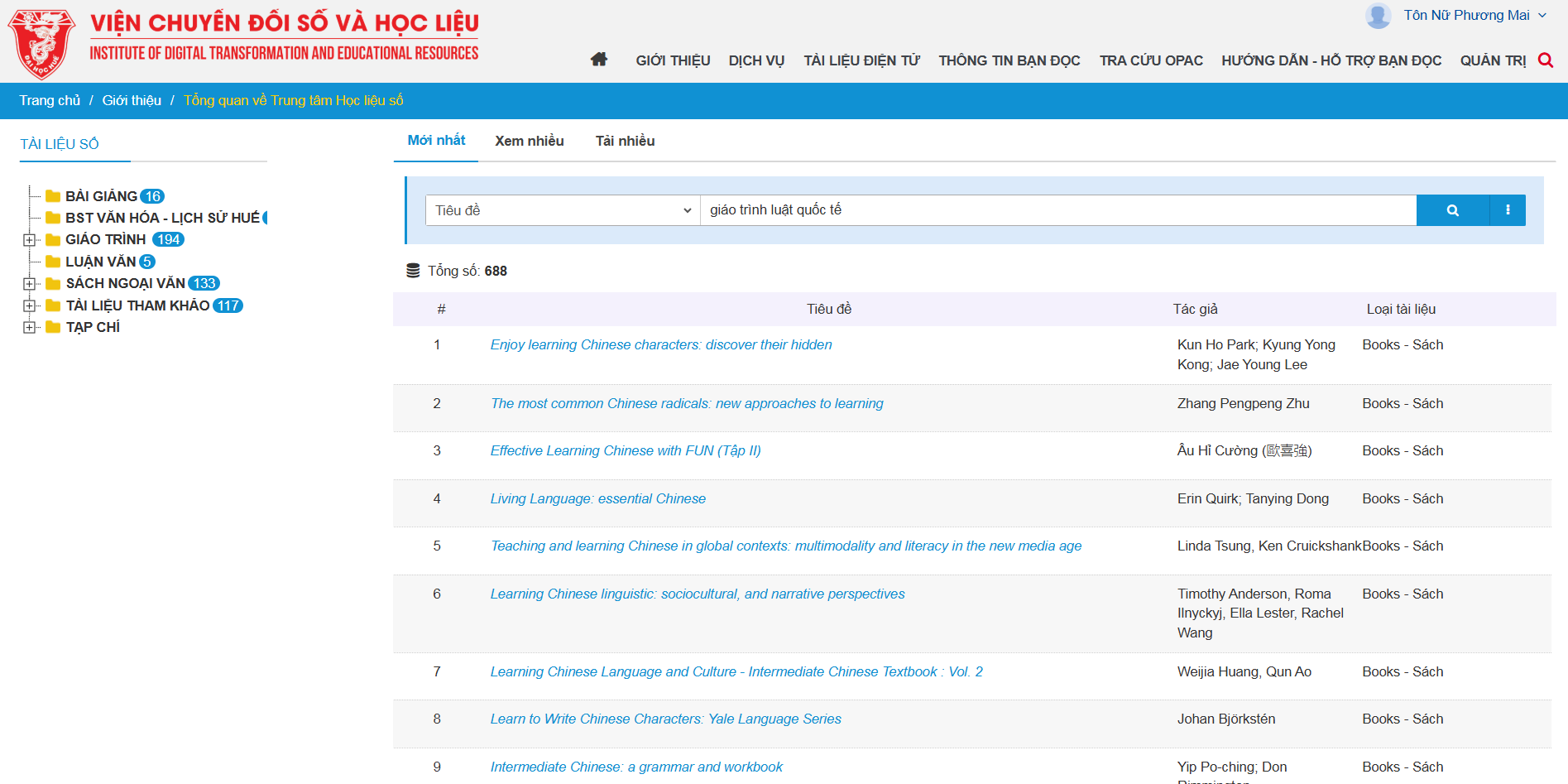
Task: Open the vertical dots search options button
Action: [1507, 210]
